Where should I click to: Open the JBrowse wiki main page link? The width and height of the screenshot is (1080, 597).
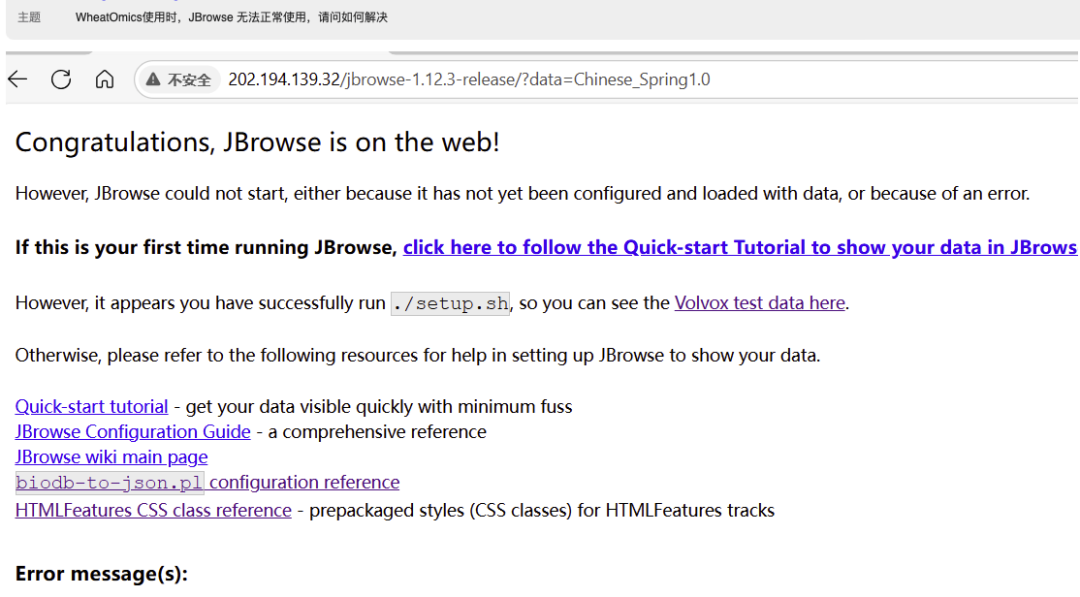click(112, 457)
